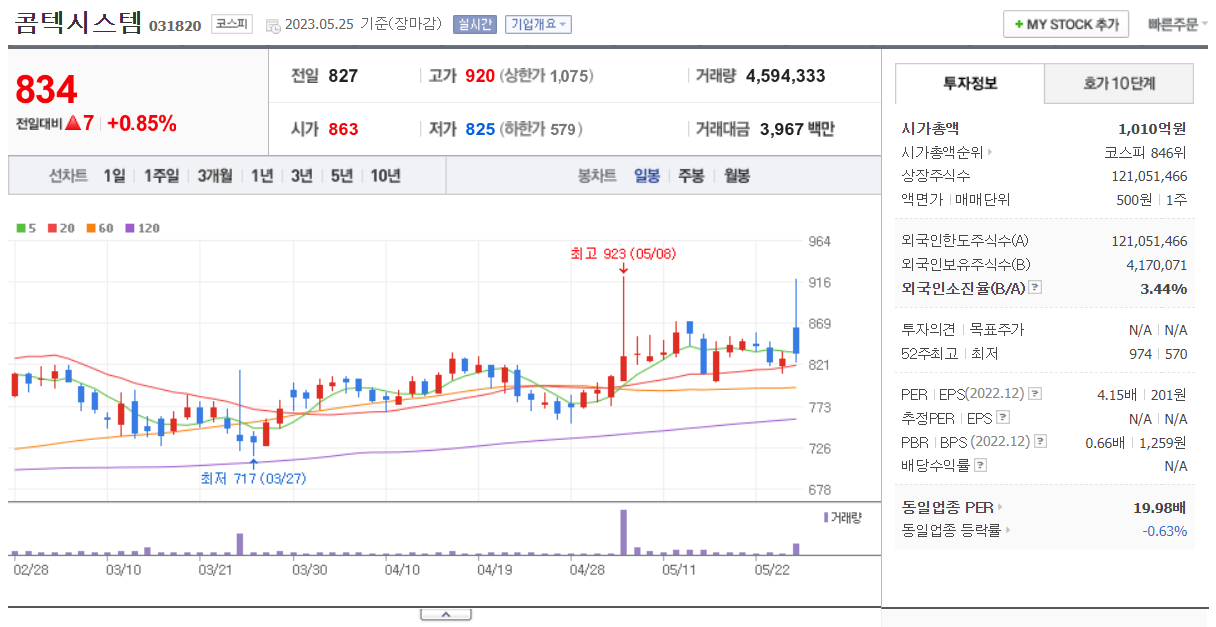This screenshot has width=1216, height=627.
Task: Open help icon beside 추정PER EPS
Action: coord(1003,418)
